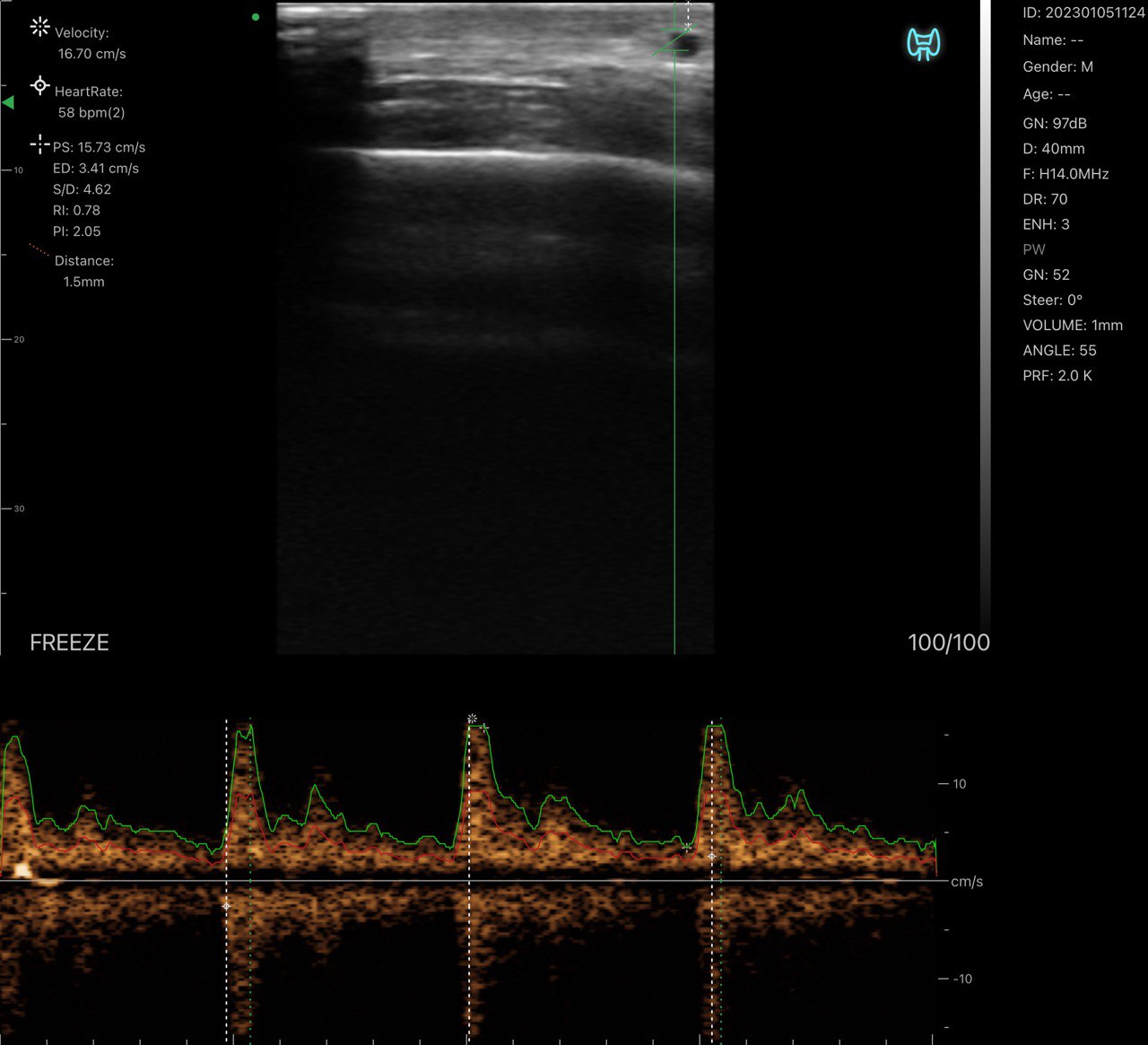1148x1045 pixels.
Task: Click the 100/100 frame counter
Action: [x=948, y=642]
